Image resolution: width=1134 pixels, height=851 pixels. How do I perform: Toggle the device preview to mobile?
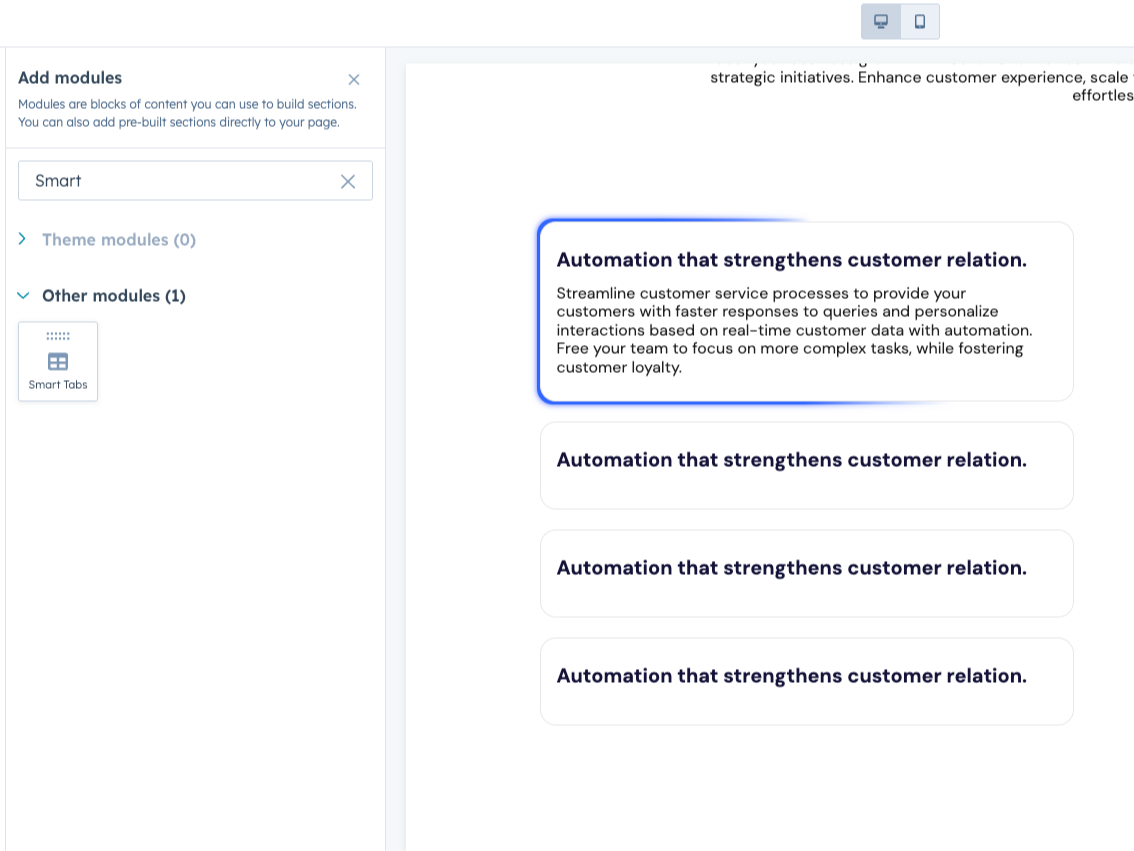pos(919,20)
